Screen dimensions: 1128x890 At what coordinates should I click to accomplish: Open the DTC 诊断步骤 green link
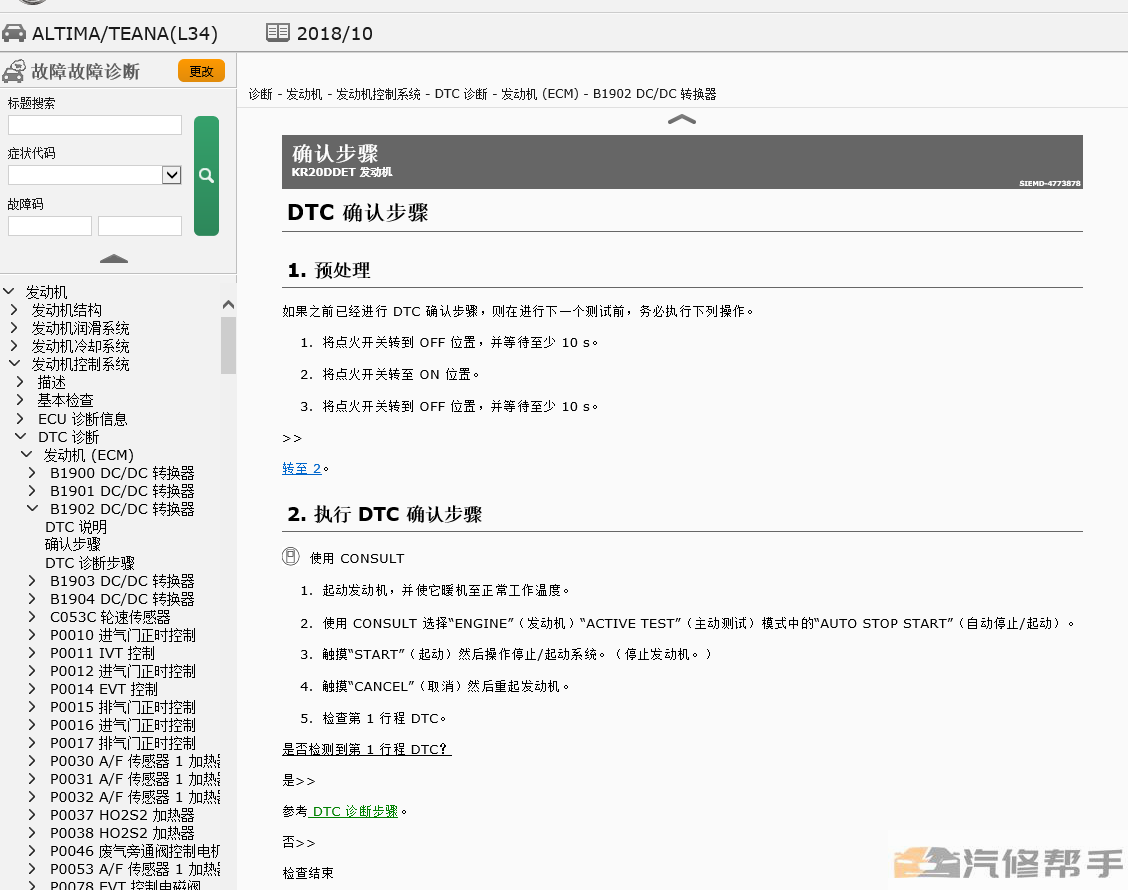[354, 811]
